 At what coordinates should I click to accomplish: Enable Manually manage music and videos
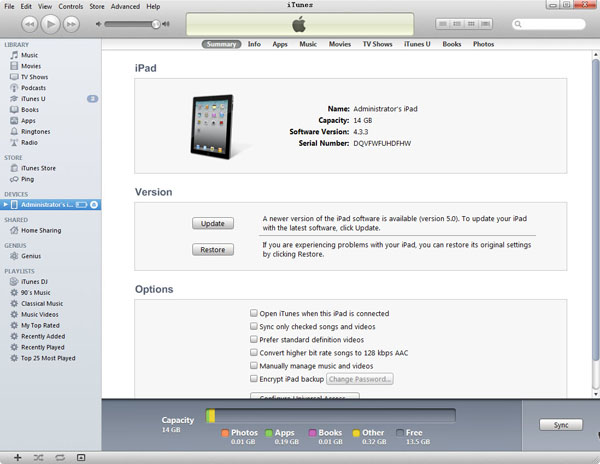[253, 365]
